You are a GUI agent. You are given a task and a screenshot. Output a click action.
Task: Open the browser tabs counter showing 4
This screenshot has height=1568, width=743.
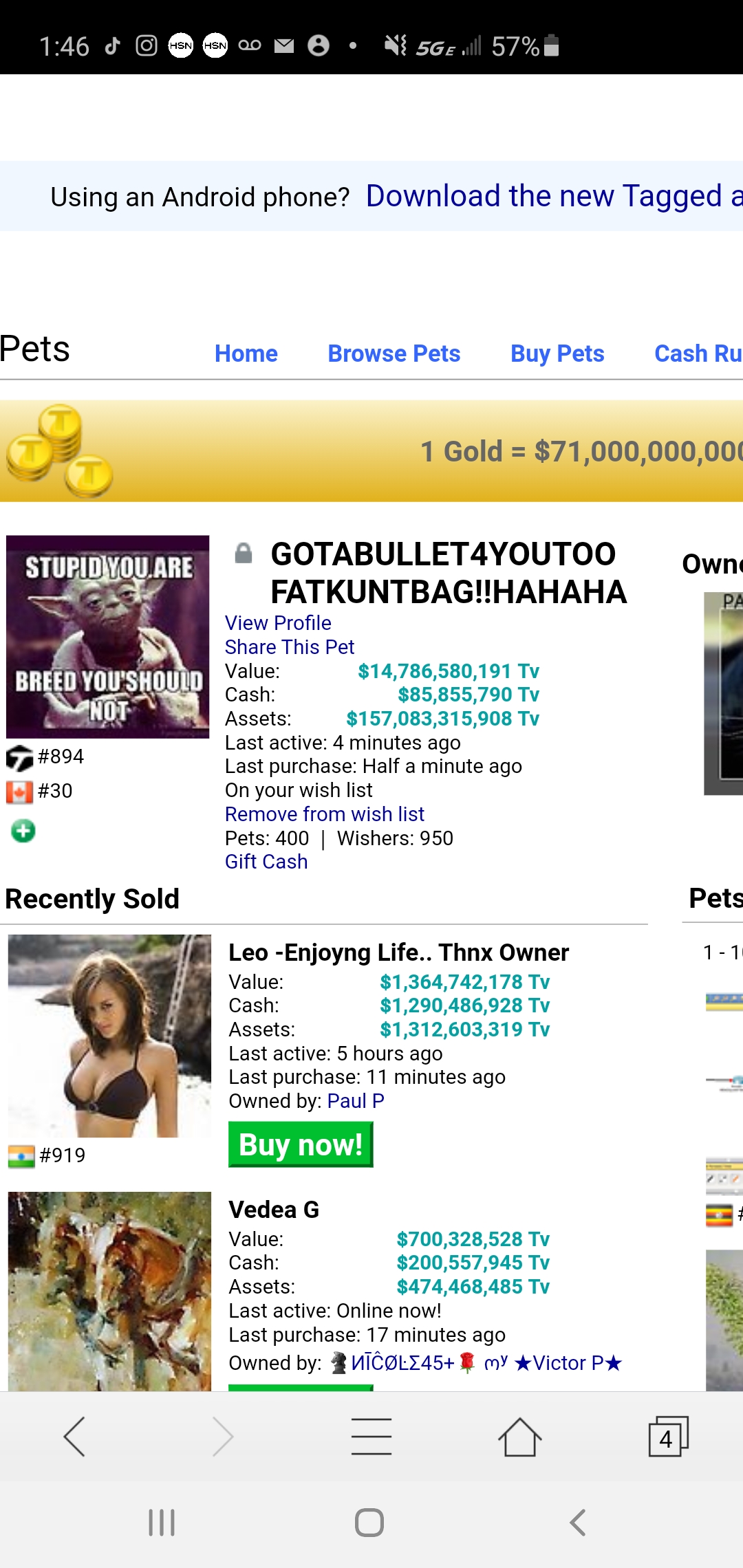668,1437
